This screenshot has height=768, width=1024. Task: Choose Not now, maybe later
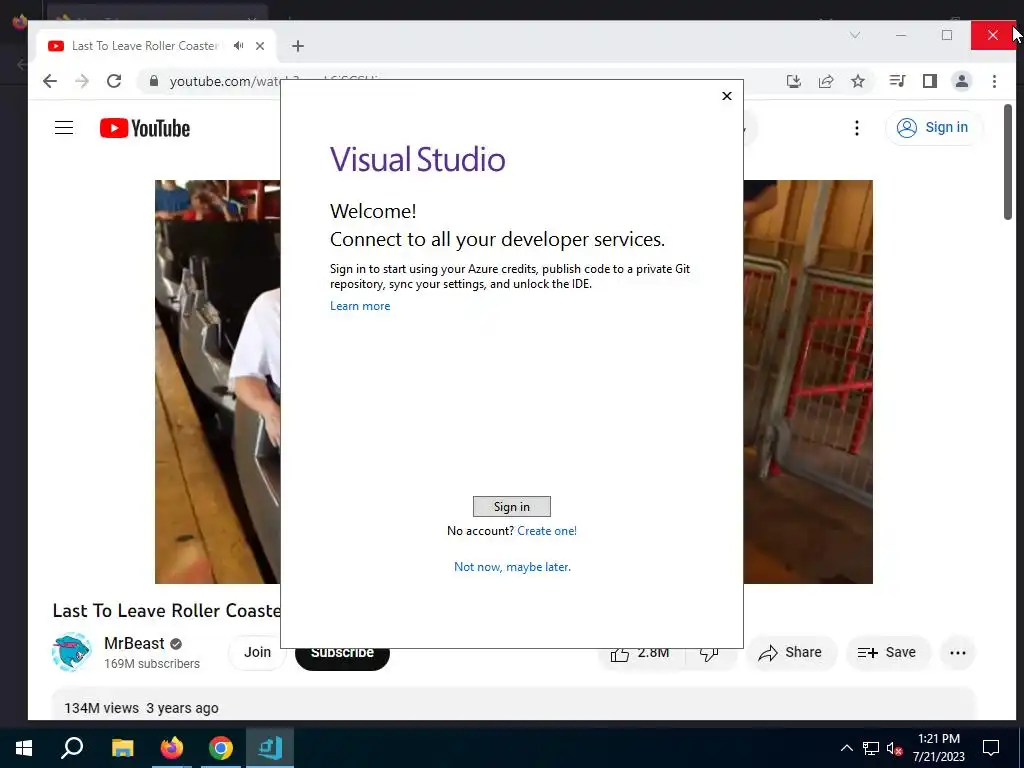[x=512, y=567]
